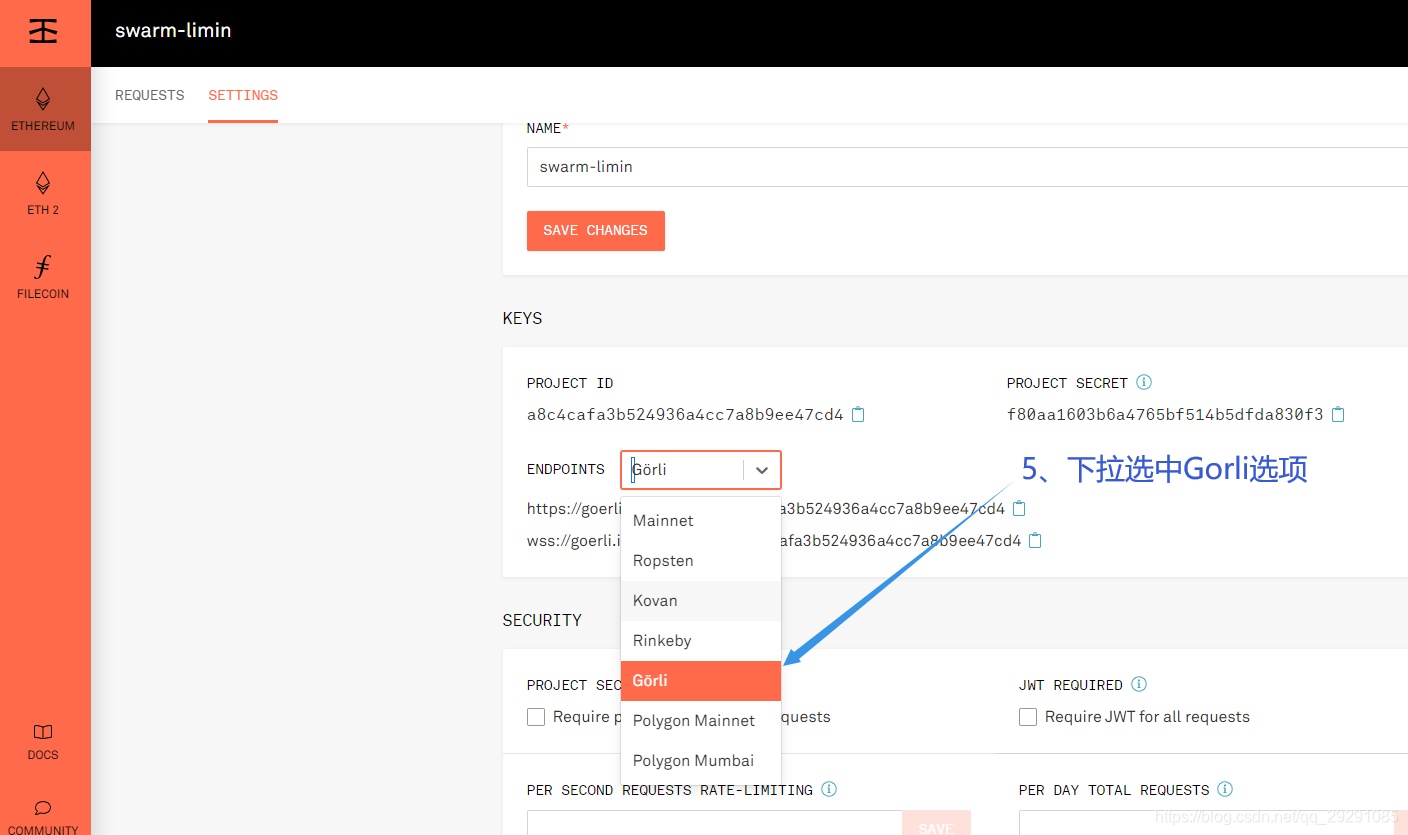Show info about Project Secret
This screenshot has height=835, width=1408.
1144,382
